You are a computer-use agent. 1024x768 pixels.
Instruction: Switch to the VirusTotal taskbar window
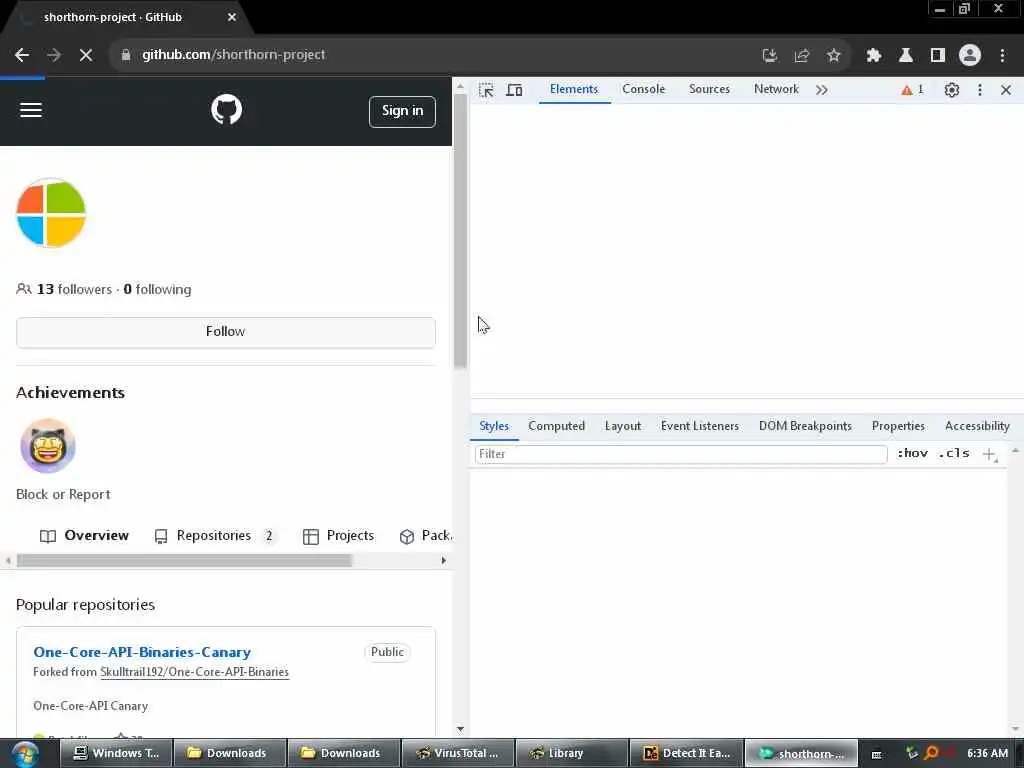[x=457, y=753]
